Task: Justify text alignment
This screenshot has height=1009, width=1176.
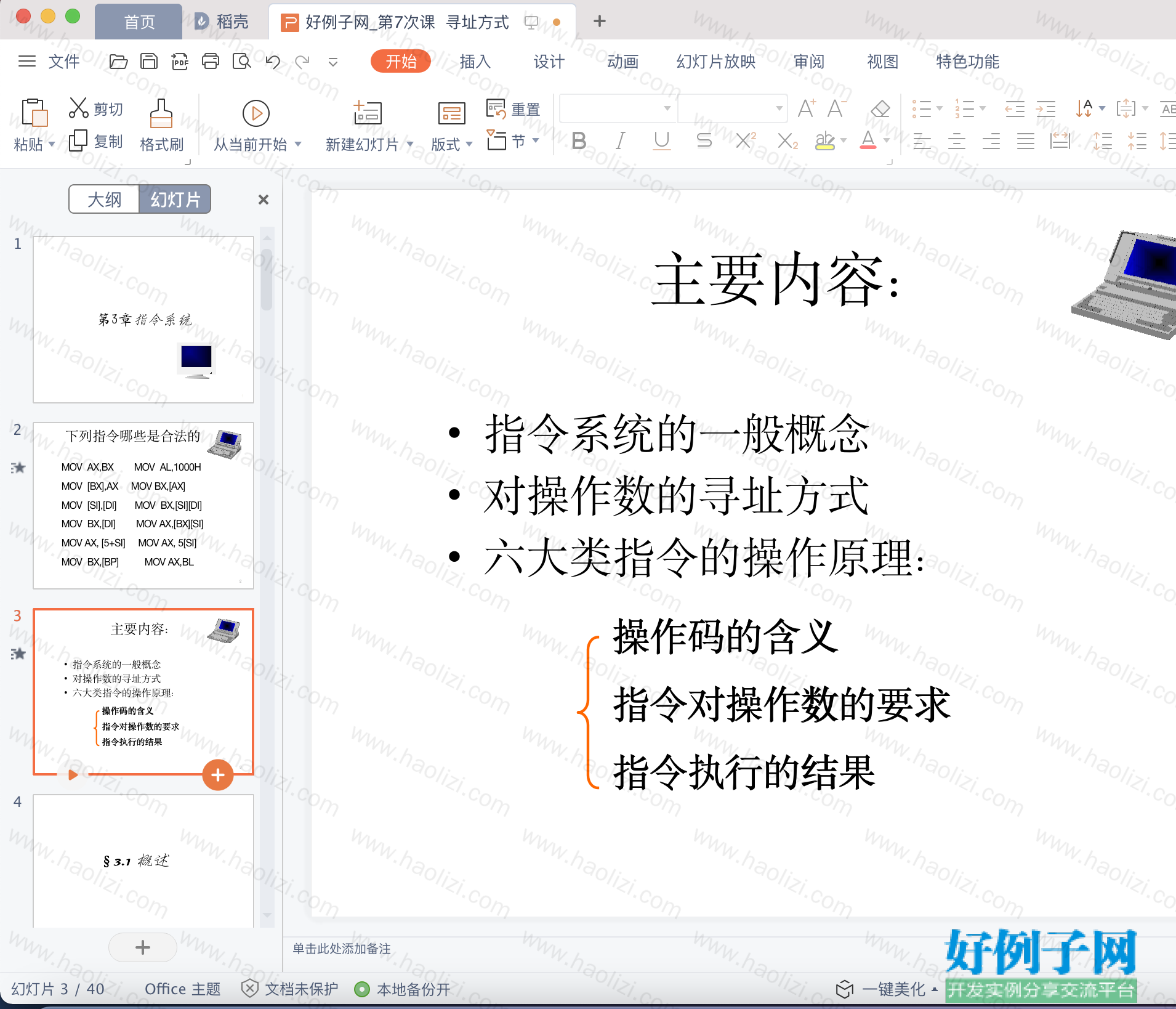Action: point(1026,142)
